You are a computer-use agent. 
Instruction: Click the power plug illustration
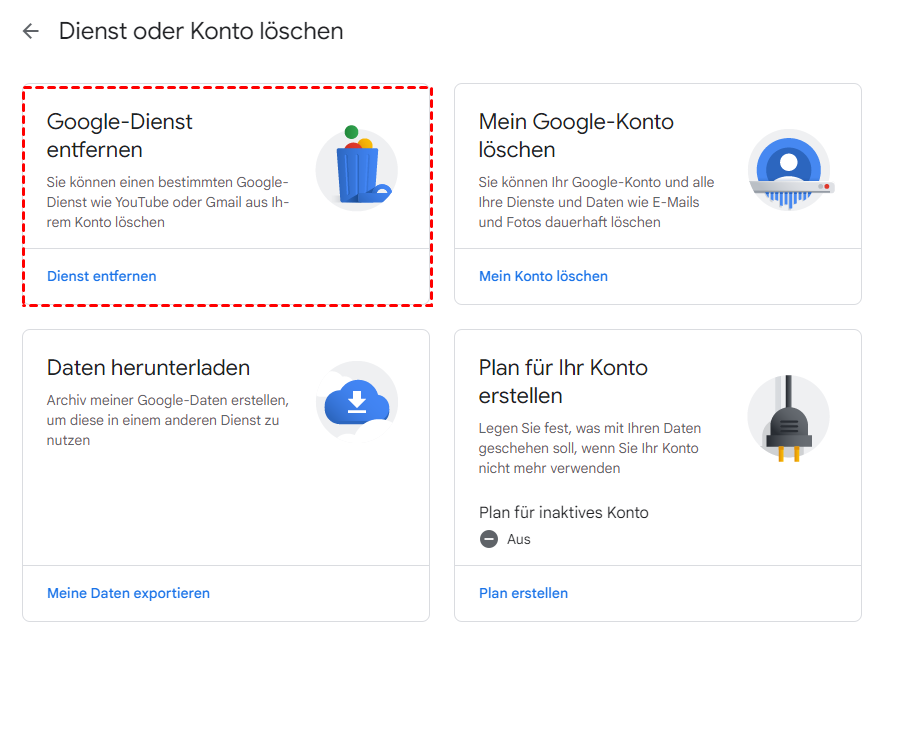coord(789,417)
